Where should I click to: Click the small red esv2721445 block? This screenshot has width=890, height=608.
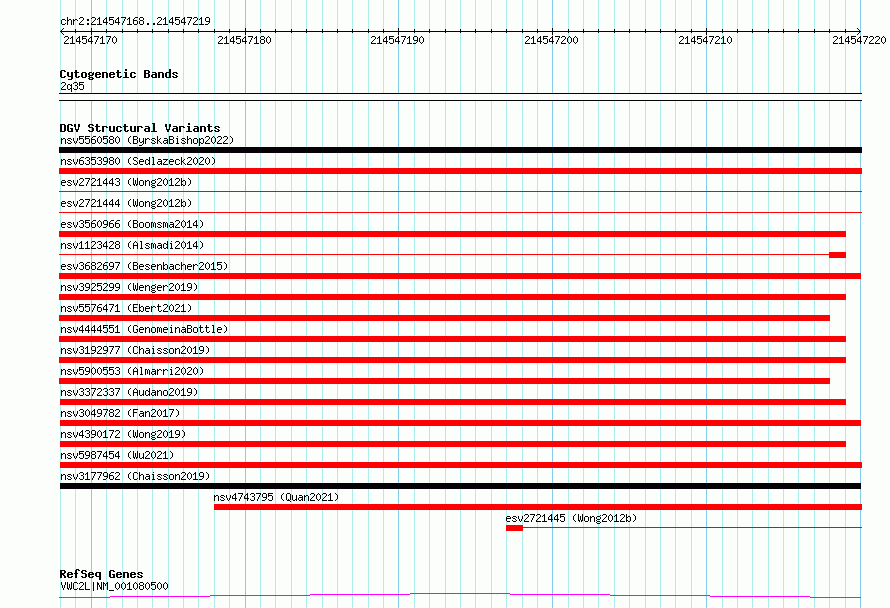click(514, 528)
